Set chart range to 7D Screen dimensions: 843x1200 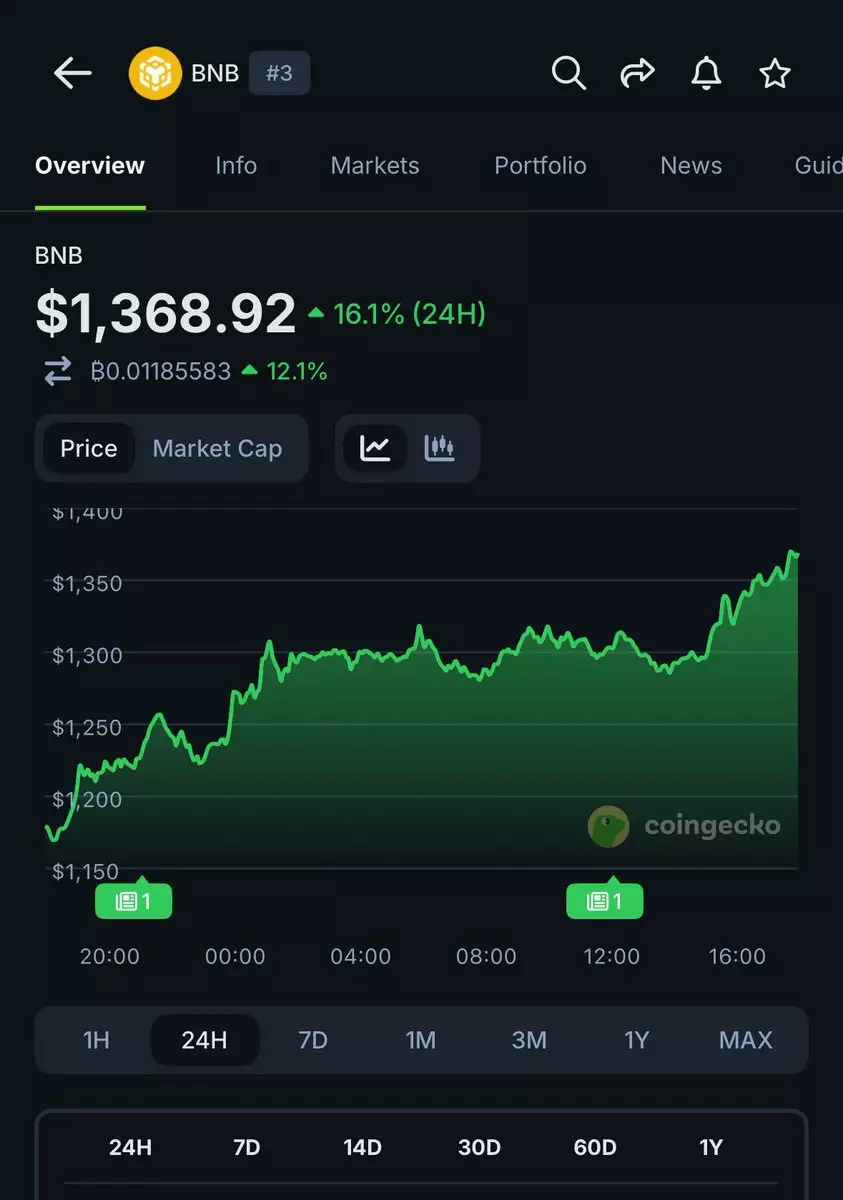point(313,1040)
